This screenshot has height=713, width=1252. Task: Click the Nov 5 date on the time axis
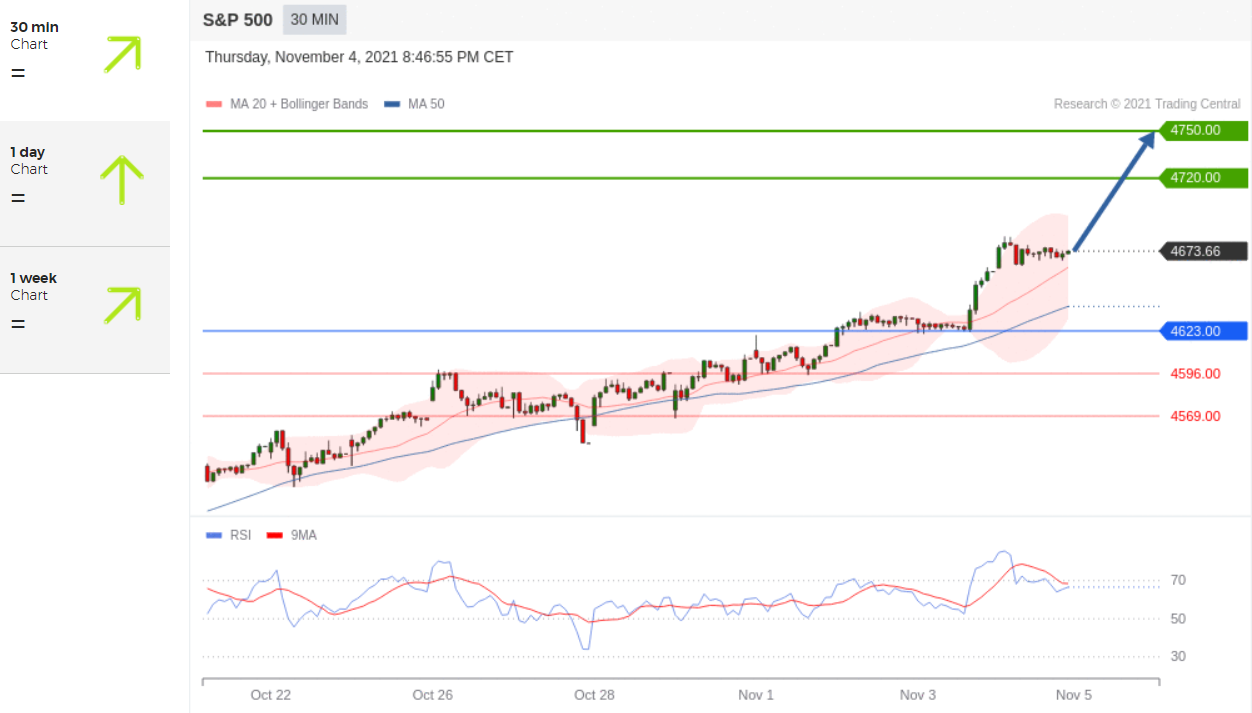point(1074,695)
